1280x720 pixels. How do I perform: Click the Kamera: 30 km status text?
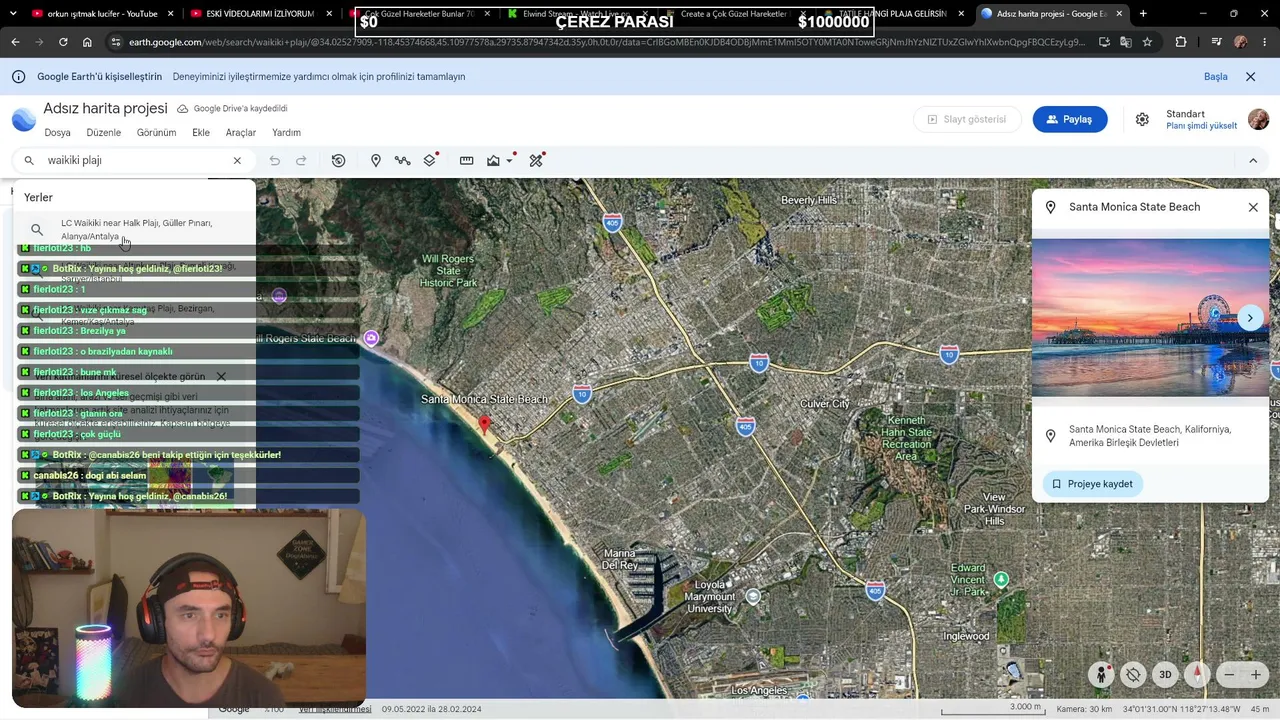(x=1084, y=709)
